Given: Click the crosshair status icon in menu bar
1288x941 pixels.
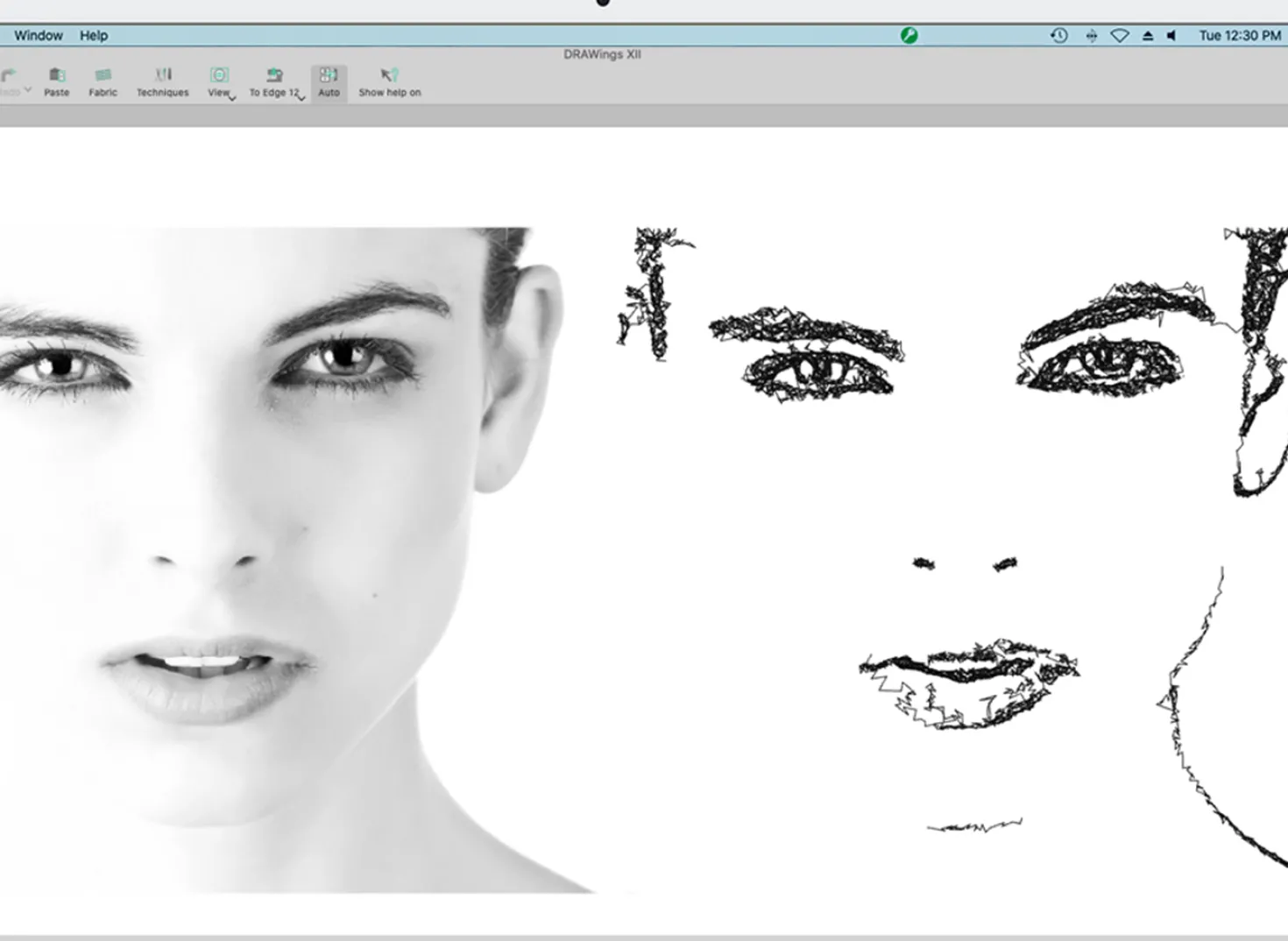Looking at the screenshot, I should tap(1091, 36).
